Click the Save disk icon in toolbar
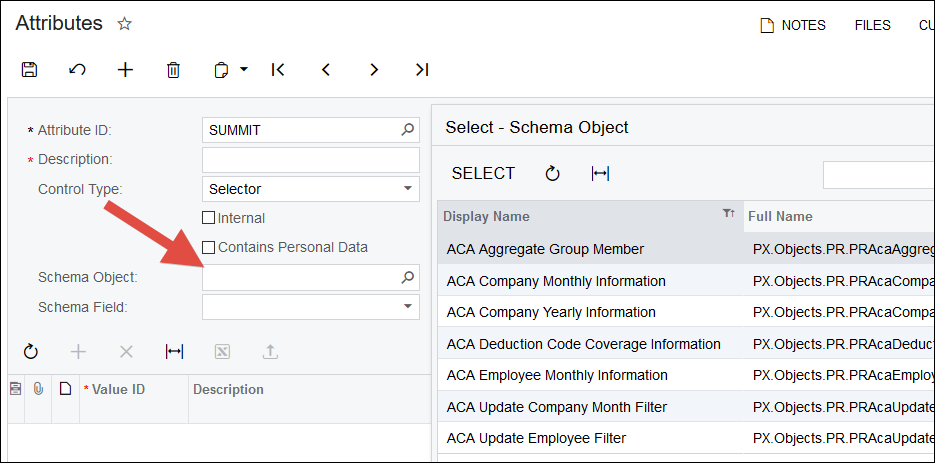 pyautogui.click(x=29, y=70)
